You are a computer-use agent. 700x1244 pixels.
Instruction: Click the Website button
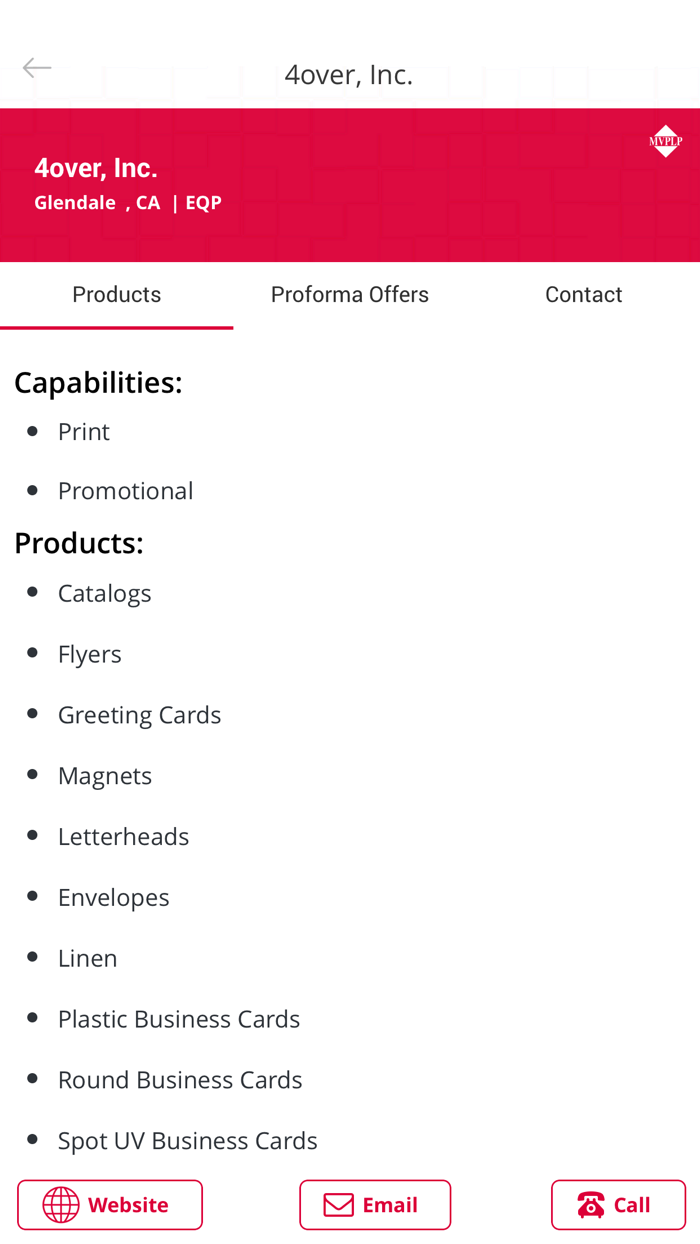(110, 1205)
